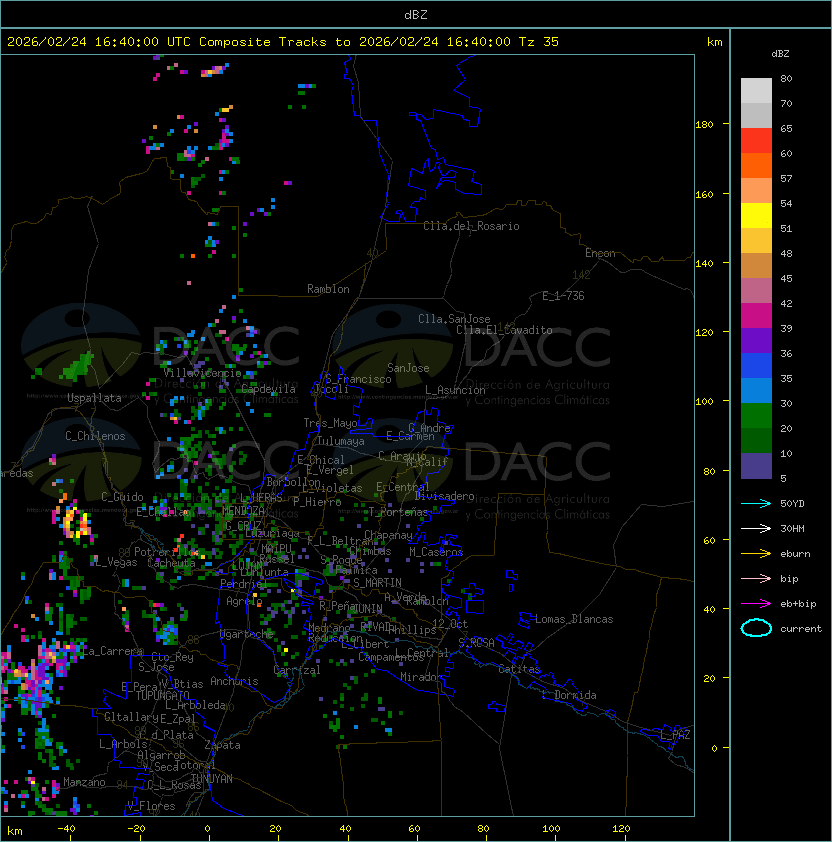Click the 'TUNUYAN' map label
This screenshot has height=842, width=832.
point(212,779)
